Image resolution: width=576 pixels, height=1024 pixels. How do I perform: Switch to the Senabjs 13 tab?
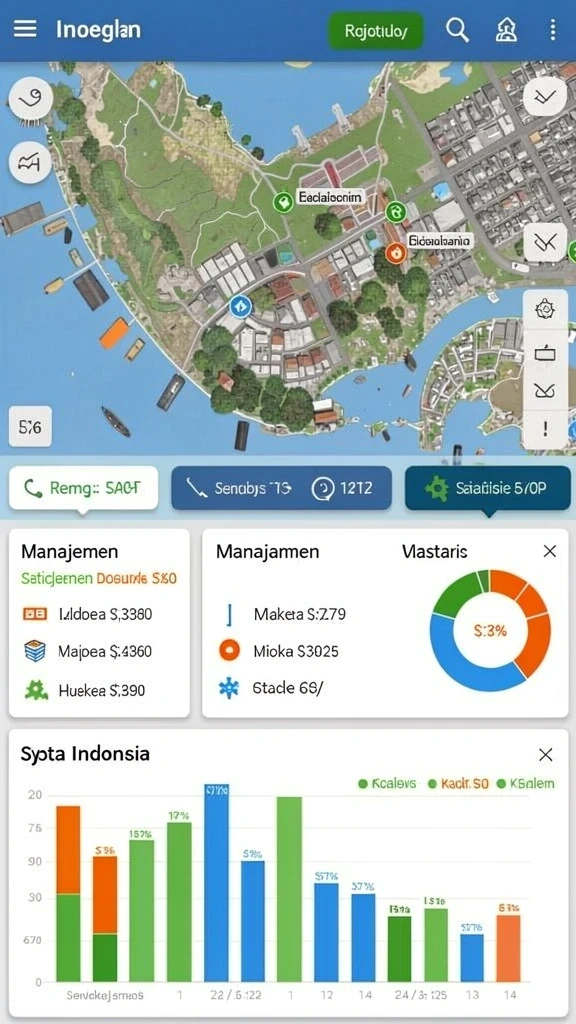[281, 487]
